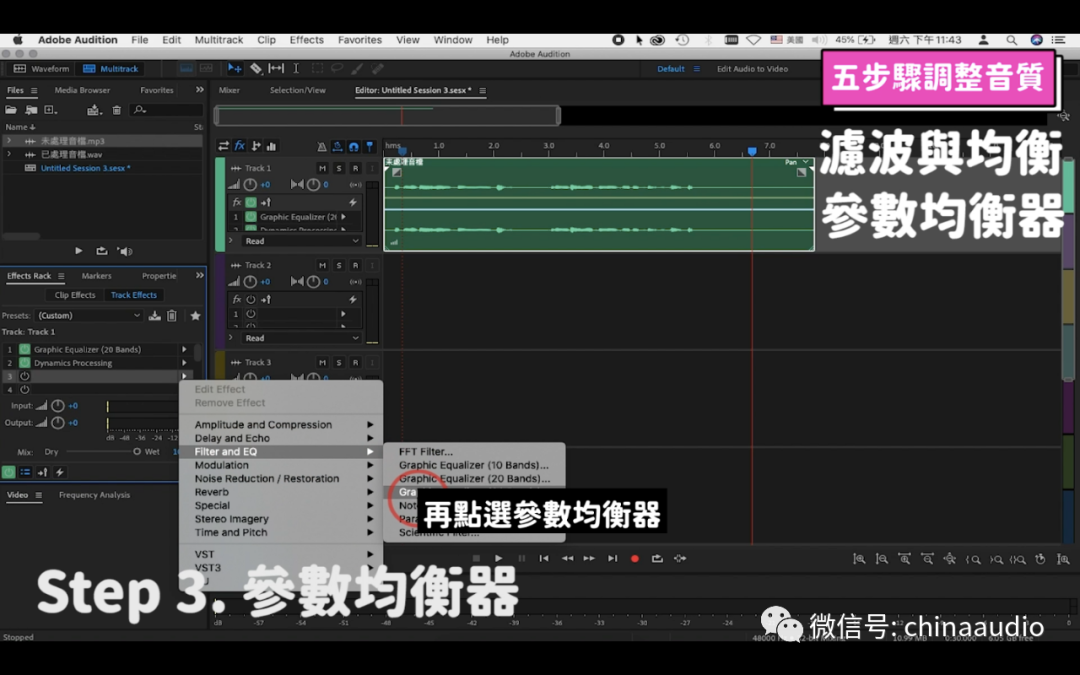
Task: Click the Loop Playback icon in the transport
Action: pos(657,559)
